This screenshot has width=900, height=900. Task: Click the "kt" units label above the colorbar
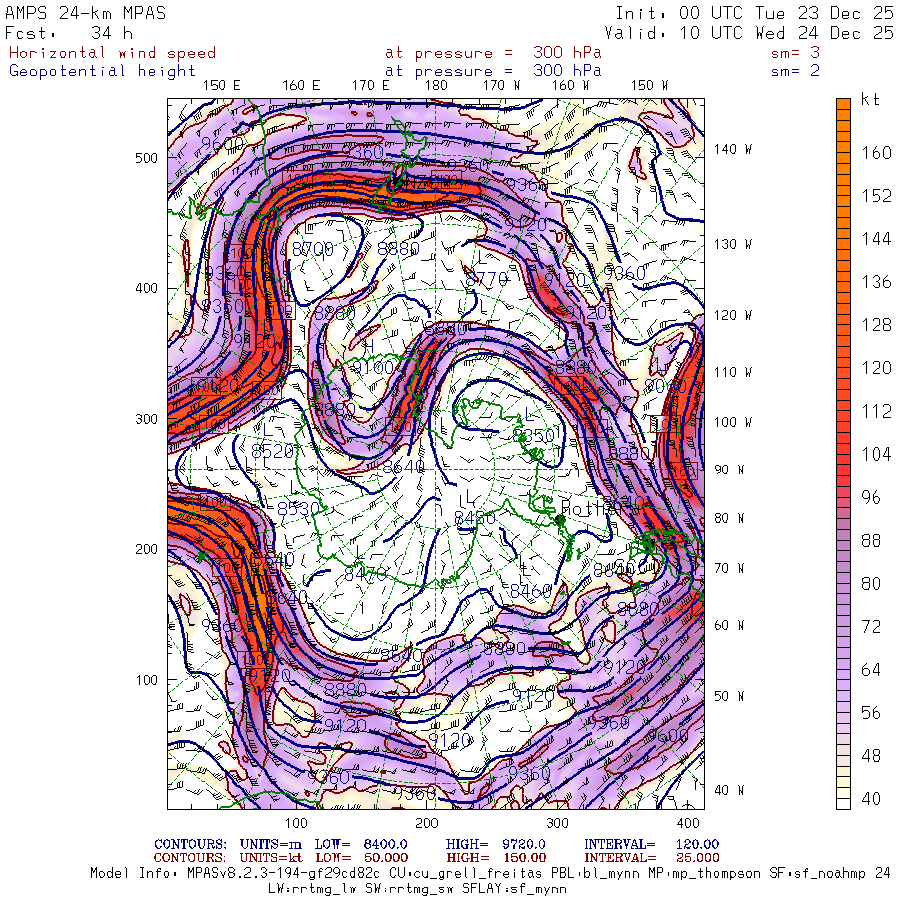point(870,99)
